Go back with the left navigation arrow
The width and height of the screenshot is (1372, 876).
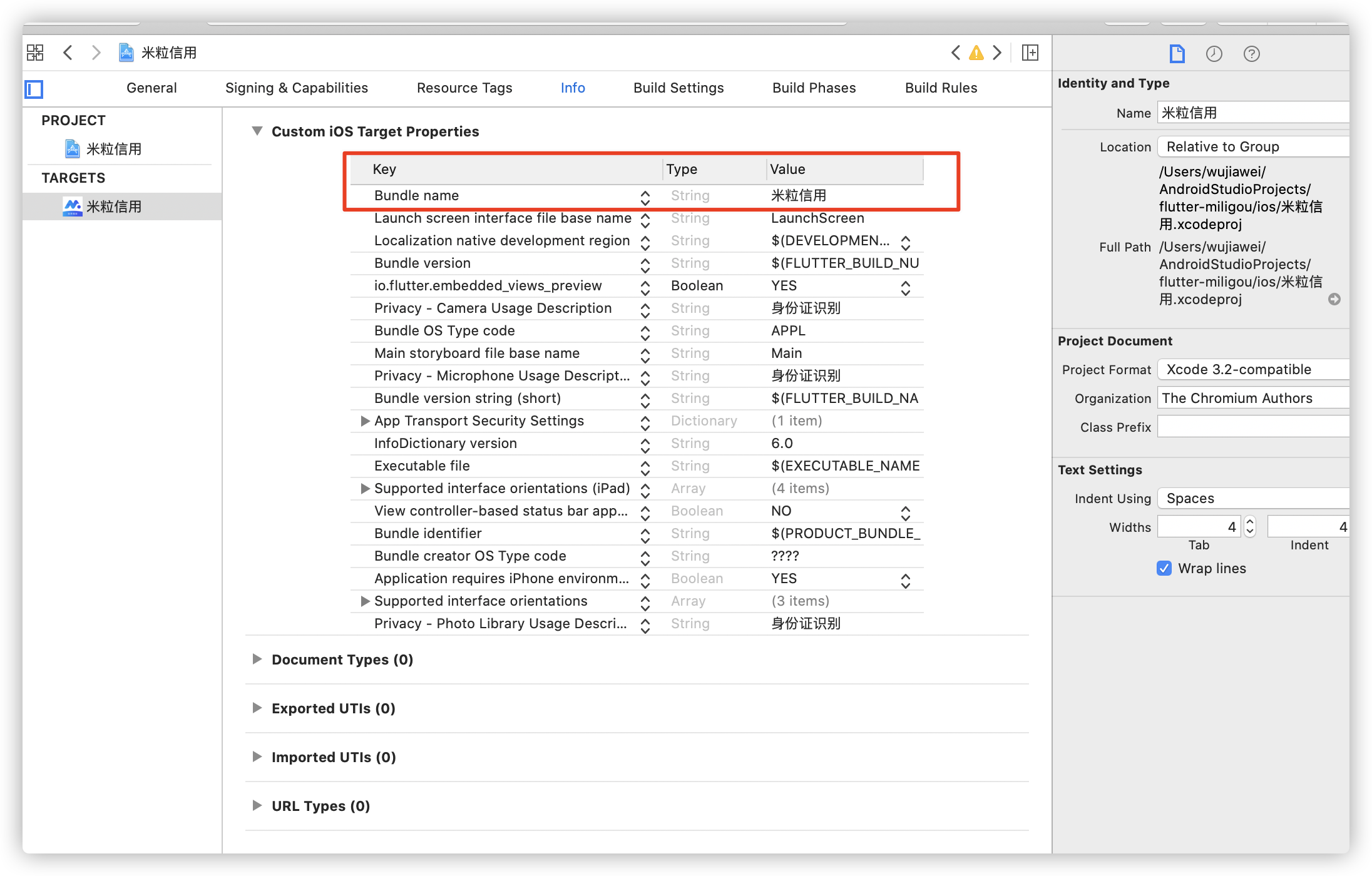tap(68, 53)
